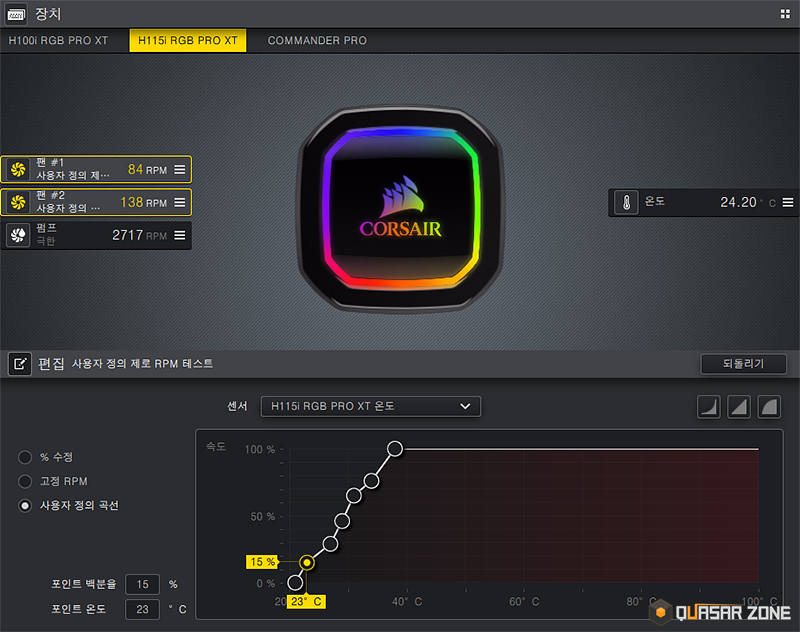Select the curve point near 50 %
The image size is (800, 632).
(x=342, y=521)
